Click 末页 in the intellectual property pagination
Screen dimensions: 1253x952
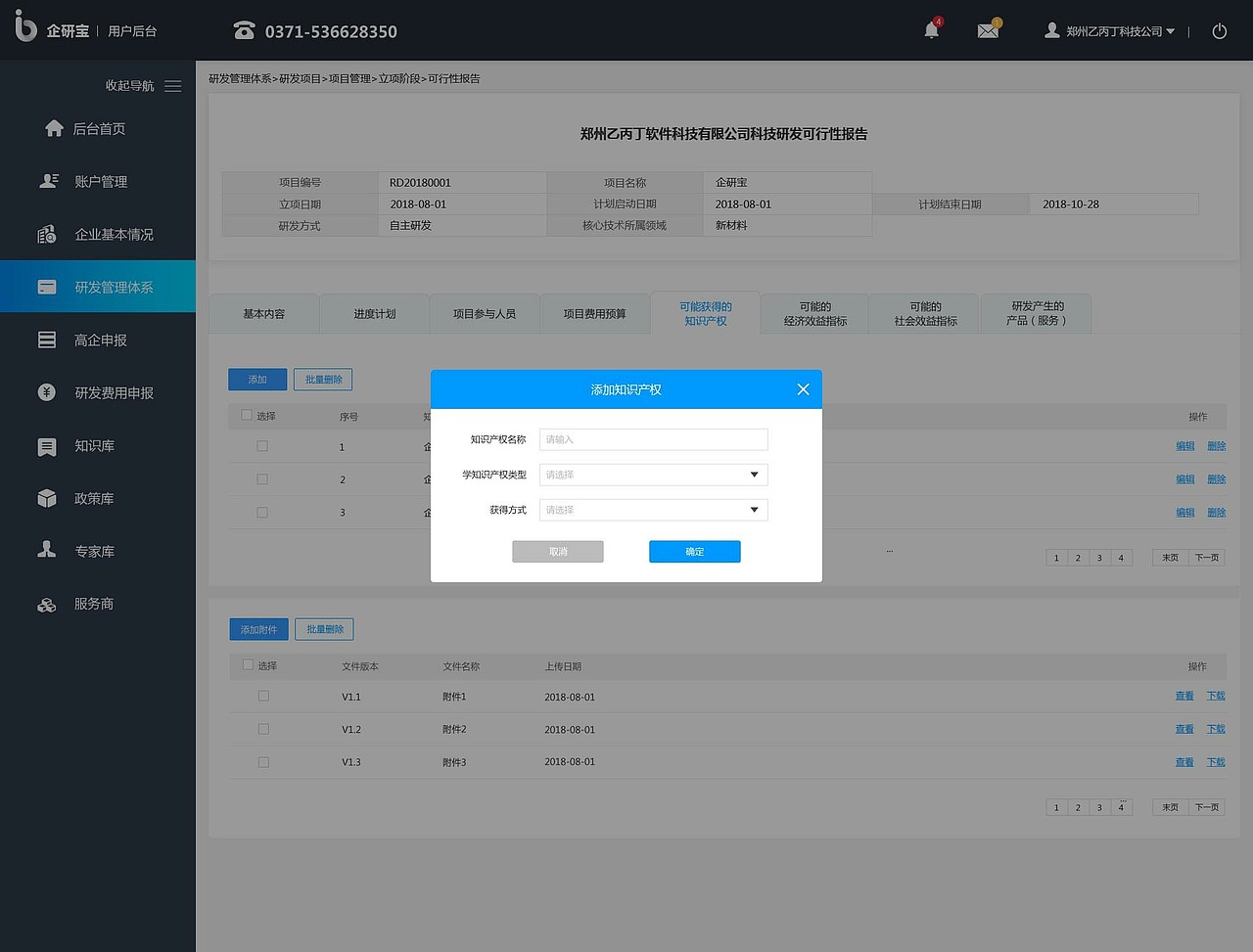(1170, 558)
